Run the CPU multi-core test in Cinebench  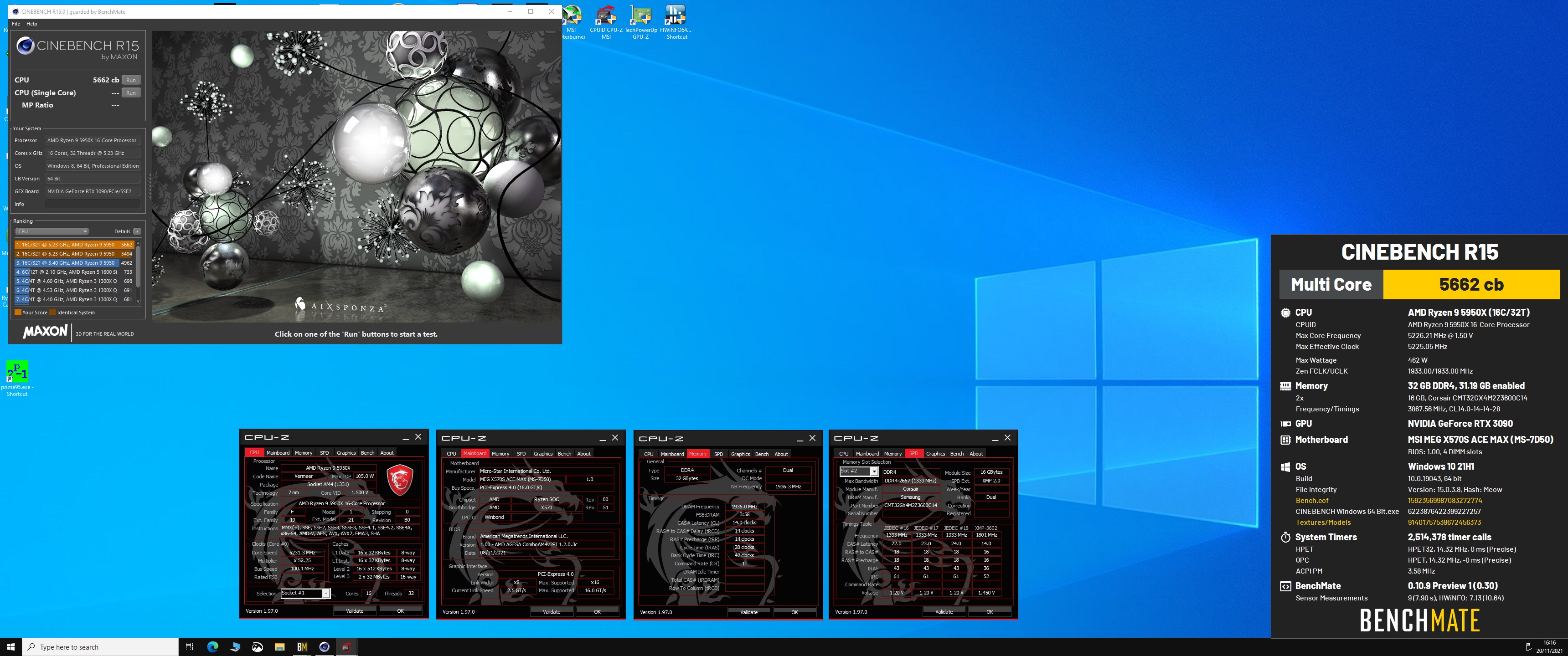click(x=131, y=80)
